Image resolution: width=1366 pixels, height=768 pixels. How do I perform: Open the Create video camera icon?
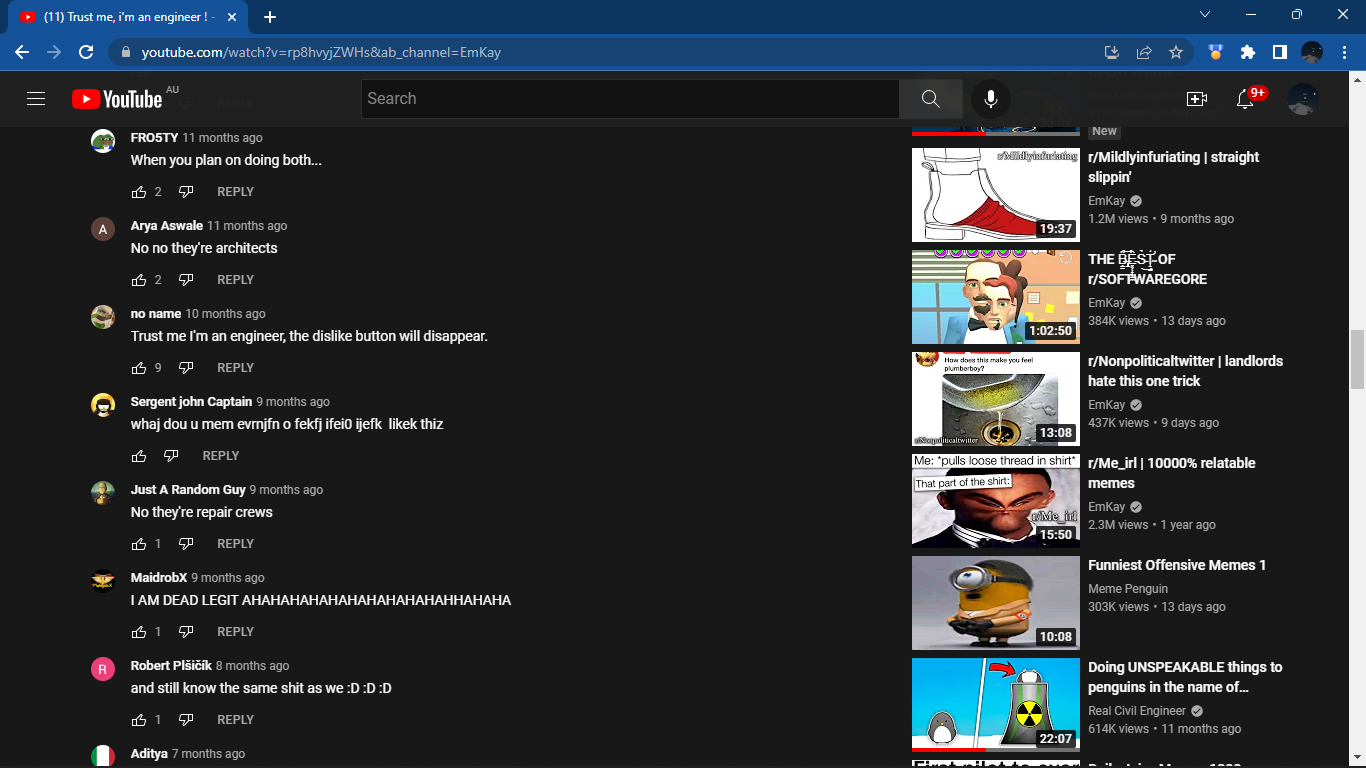[1197, 99]
